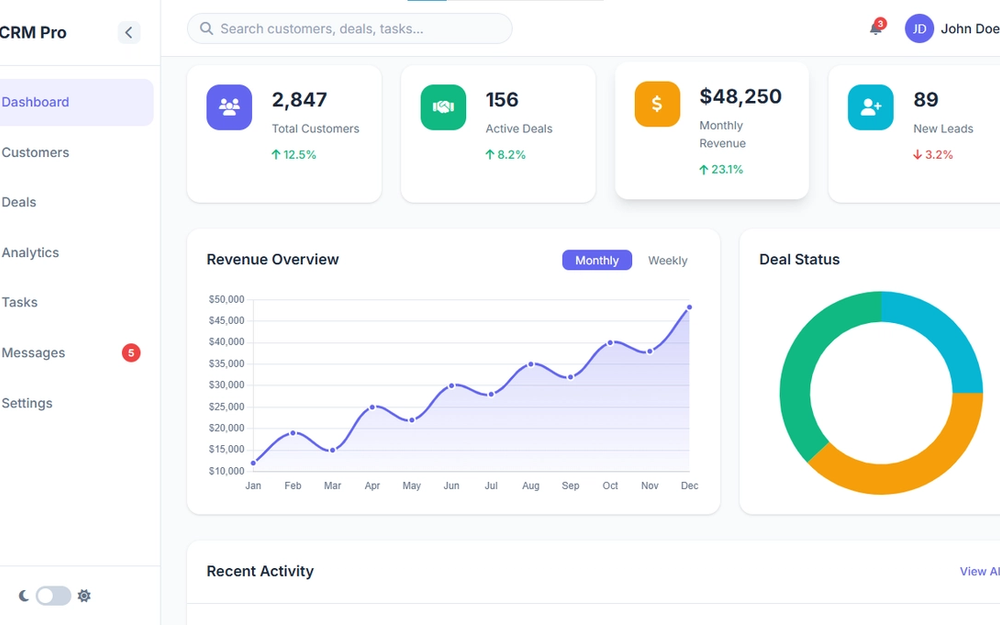Open the notifications bell icon
This screenshot has height=625, width=1000.
874,29
